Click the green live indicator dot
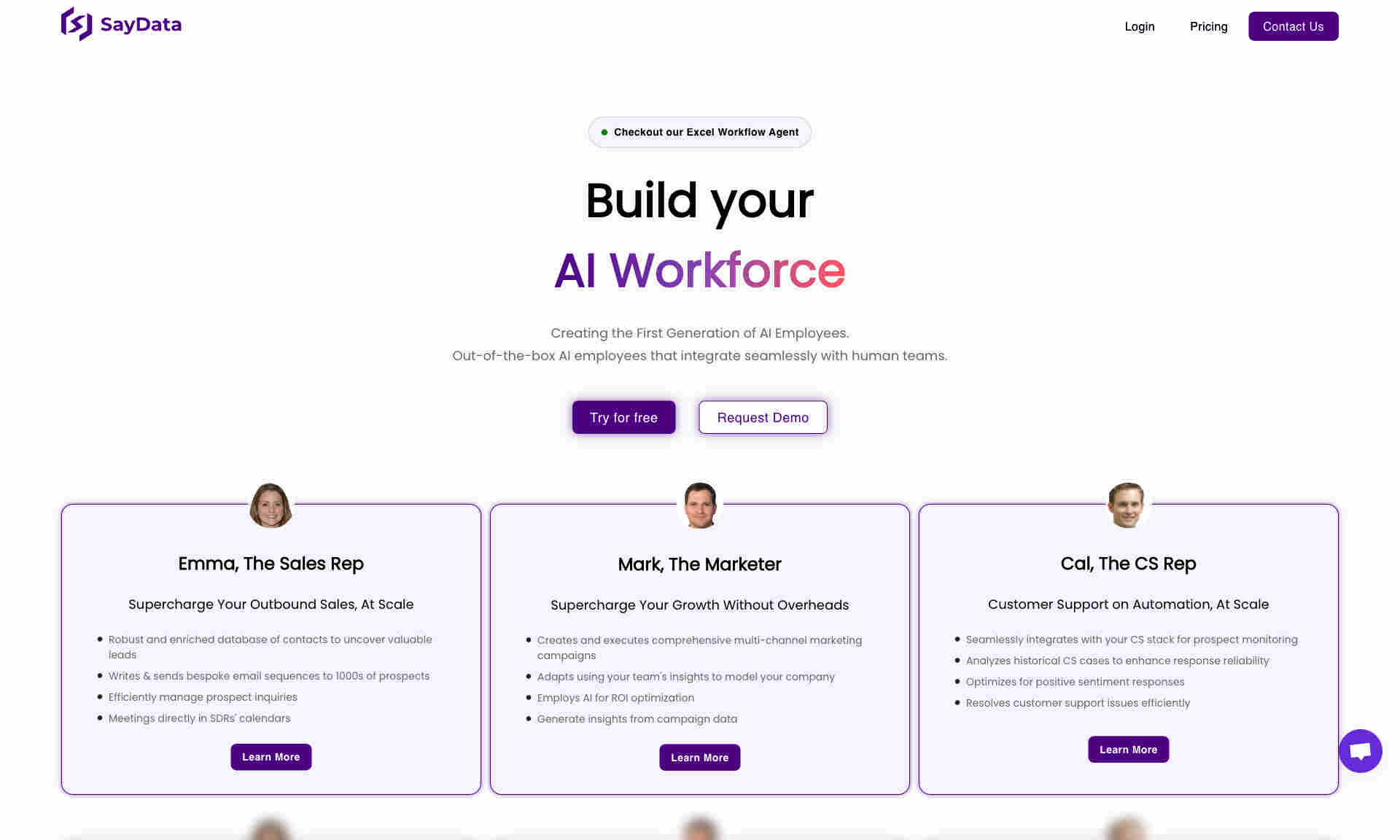The image size is (1400, 840). 605,131
